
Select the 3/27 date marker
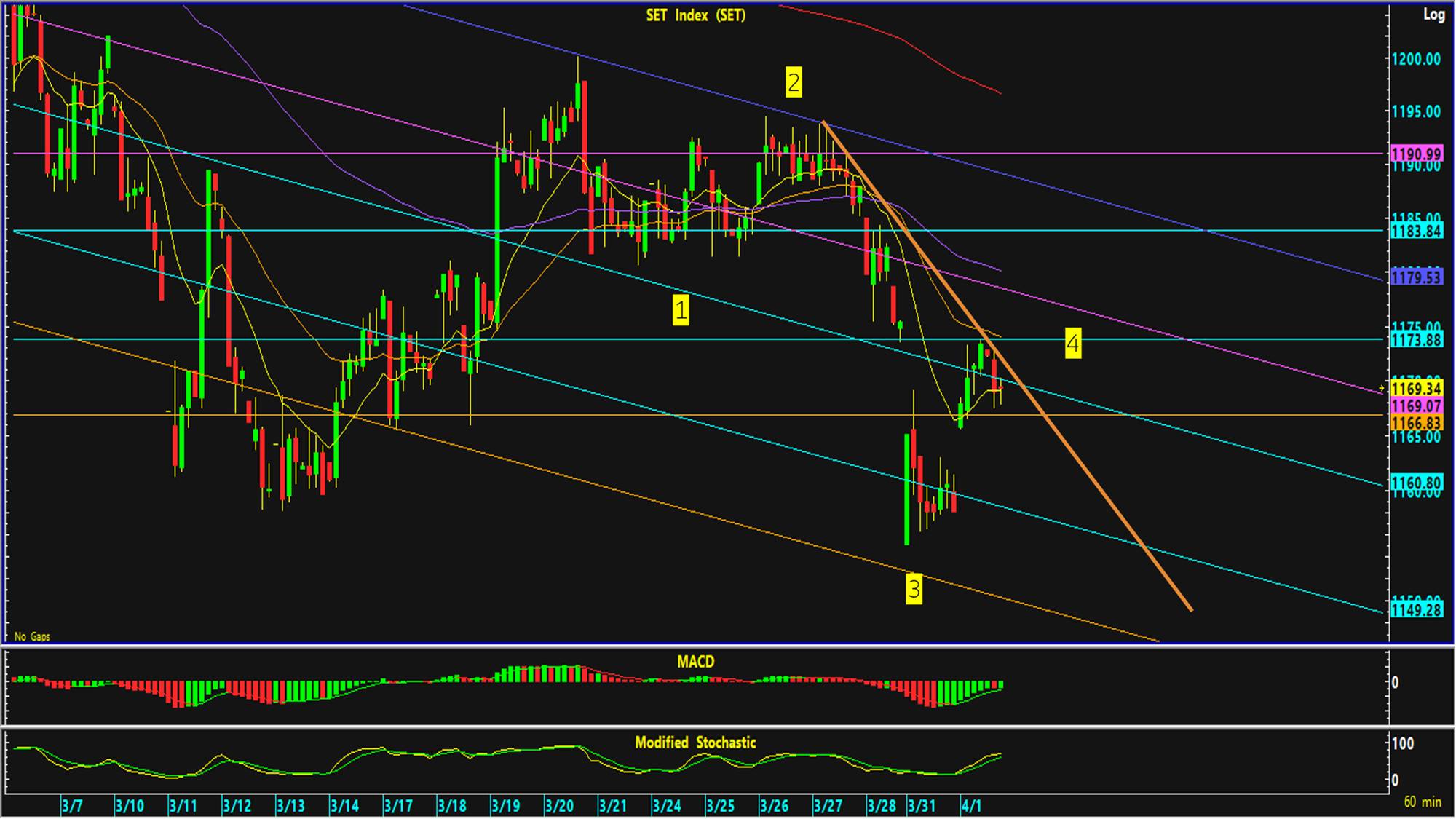[x=828, y=806]
